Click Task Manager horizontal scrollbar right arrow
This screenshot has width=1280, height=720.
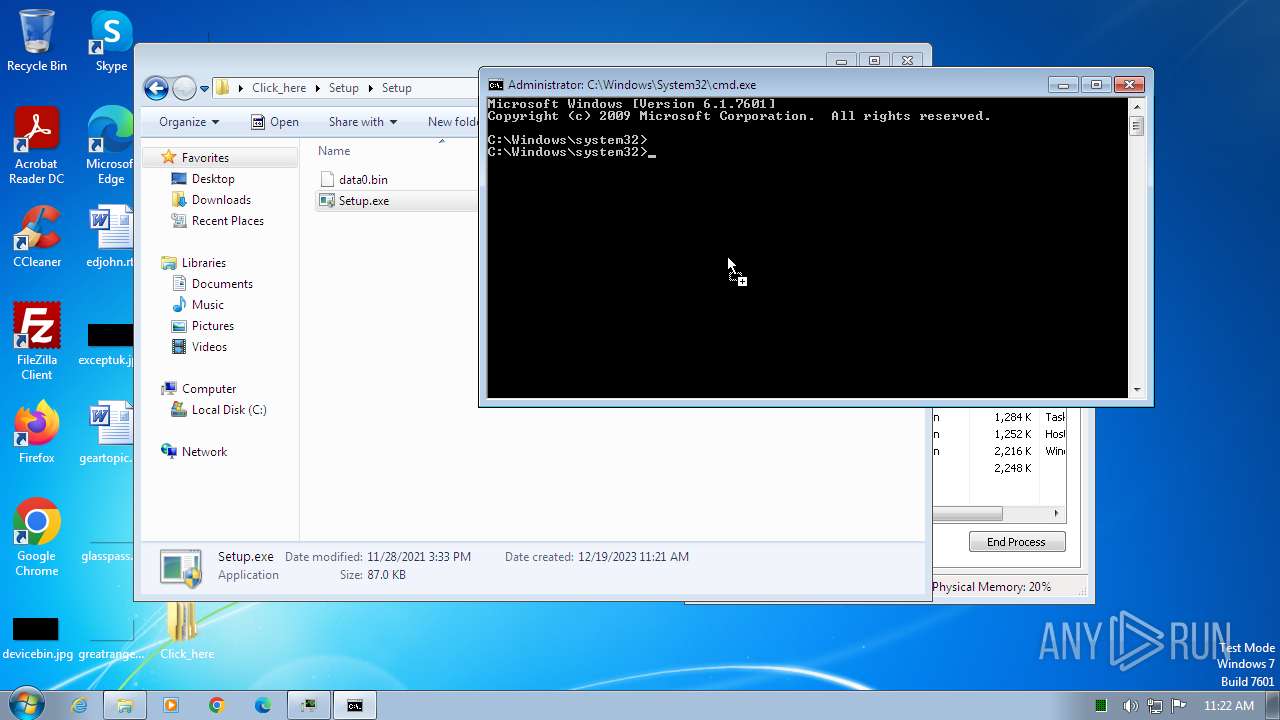click(x=1056, y=514)
